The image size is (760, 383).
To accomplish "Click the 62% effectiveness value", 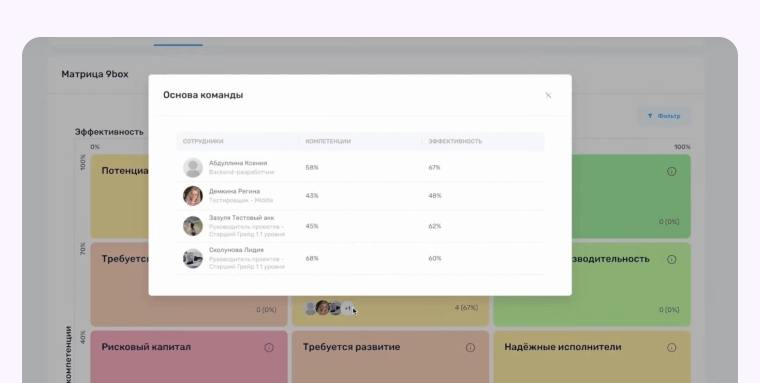I will pyautogui.click(x=435, y=226).
